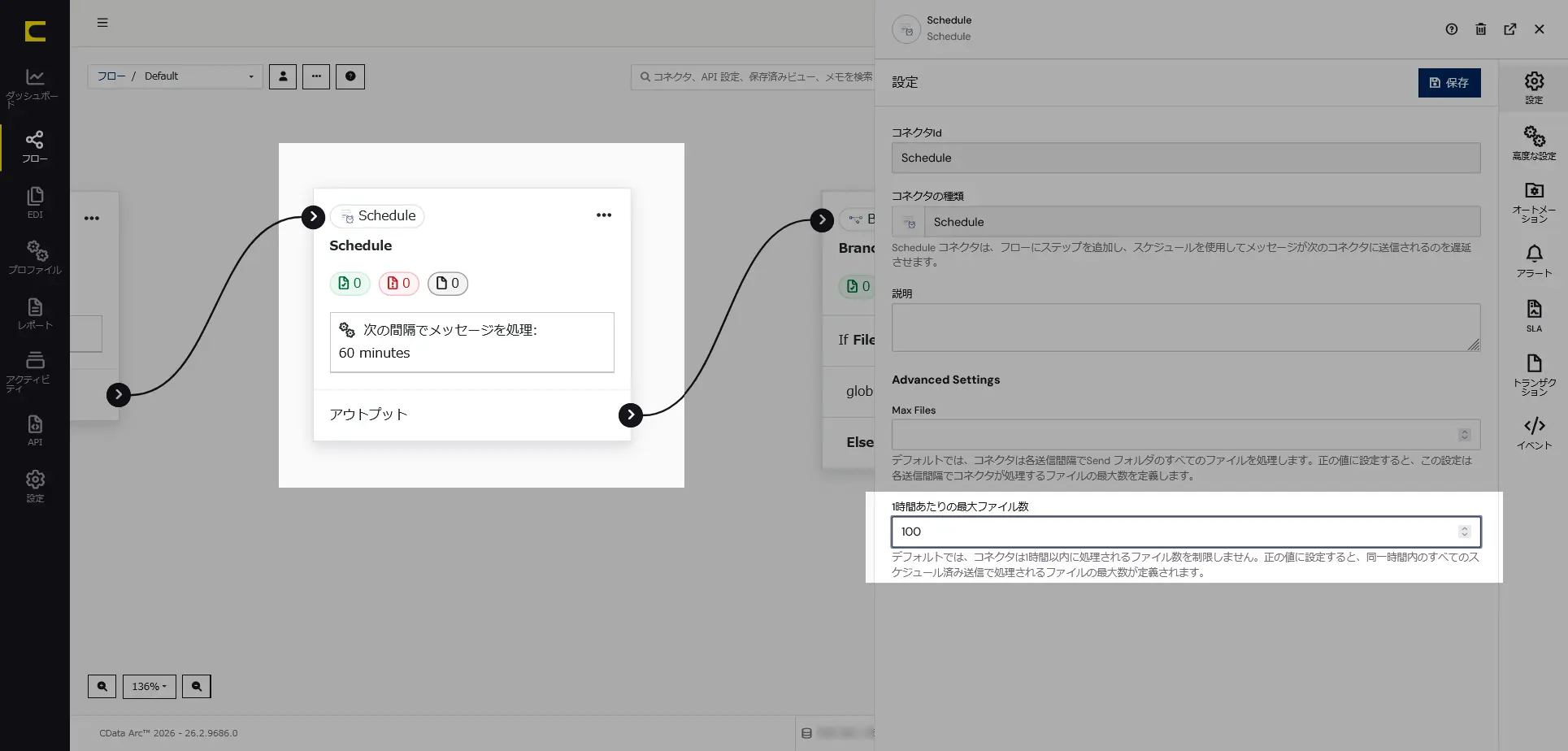The width and height of the screenshot is (1568, 751).
Task: Click the アウトプット label on Schedule
Action: coord(368,415)
